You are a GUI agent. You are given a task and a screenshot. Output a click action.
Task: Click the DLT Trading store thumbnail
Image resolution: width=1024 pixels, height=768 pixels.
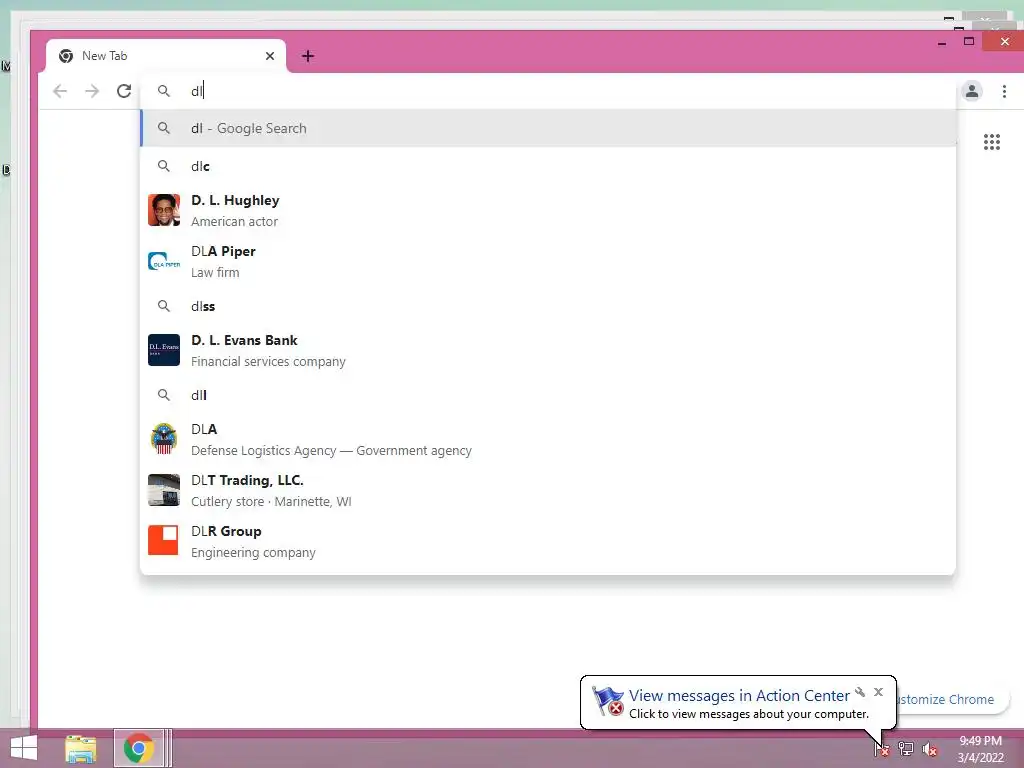tap(164, 490)
